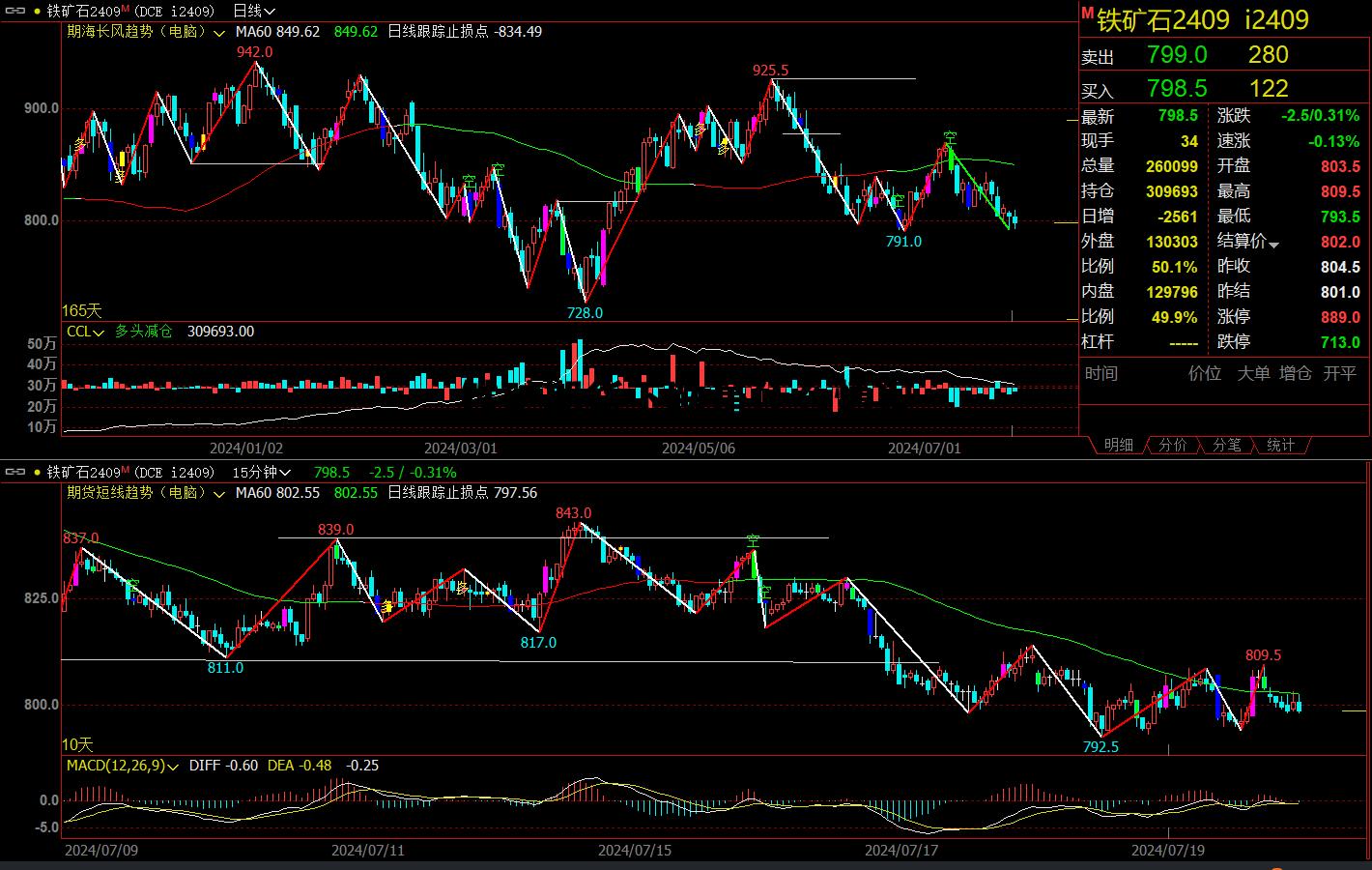Expand the 期海长风趋势 indicator dropdown
Viewport: 1372px width, 870px height.
[x=220, y=32]
